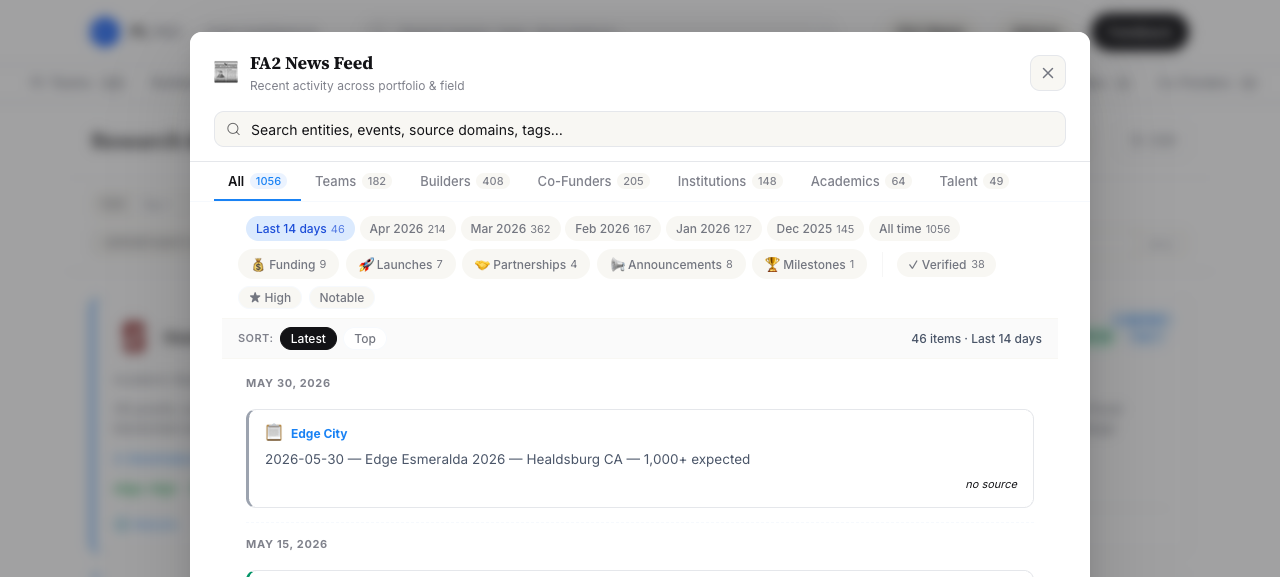Select the Latest sort option
The width and height of the screenshot is (1280, 577).
click(308, 339)
